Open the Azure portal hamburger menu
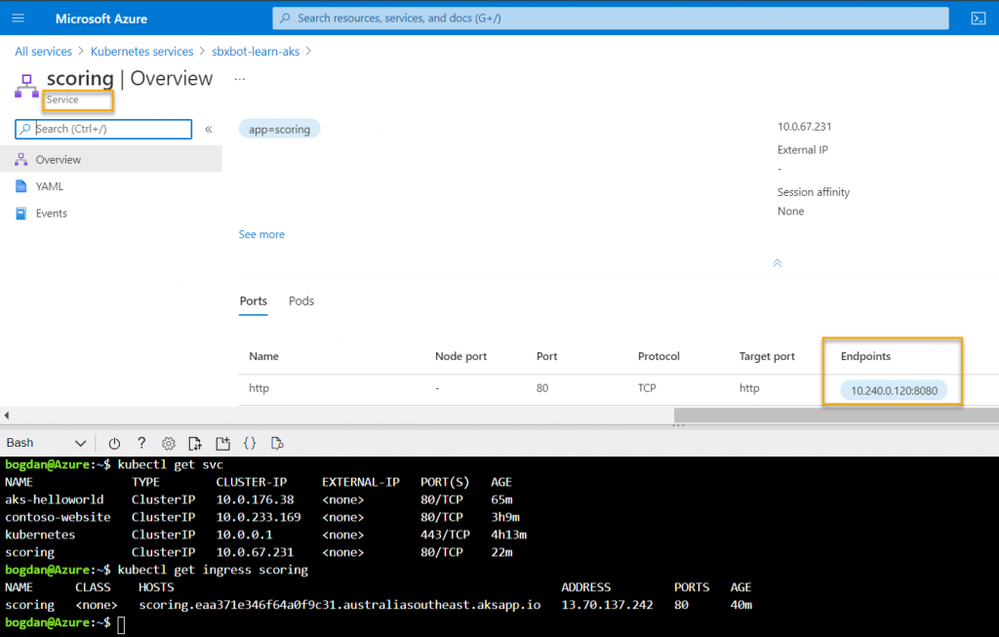 18,18
